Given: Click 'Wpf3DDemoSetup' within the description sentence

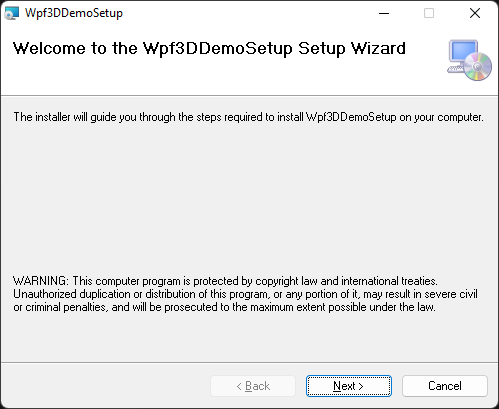Looking at the screenshot, I should (x=351, y=117).
